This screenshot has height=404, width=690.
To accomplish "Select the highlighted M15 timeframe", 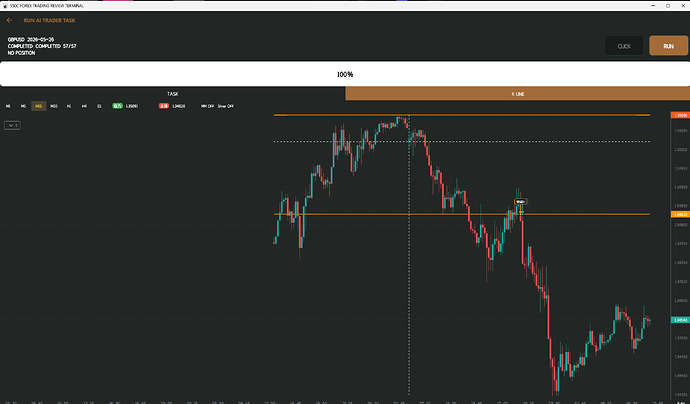I will (x=39, y=106).
